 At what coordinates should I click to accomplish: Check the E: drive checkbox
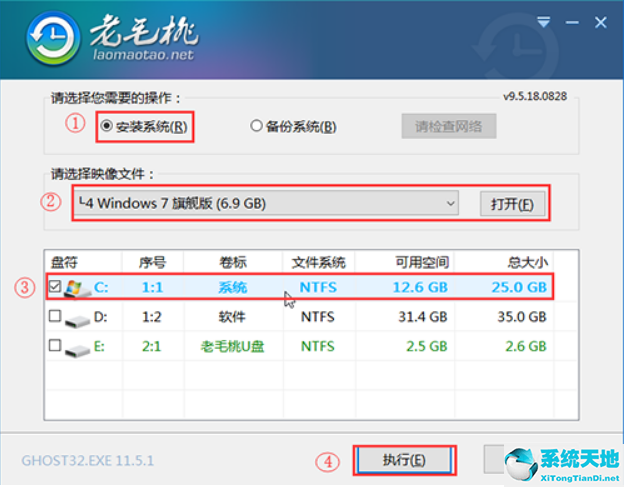(x=55, y=345)
